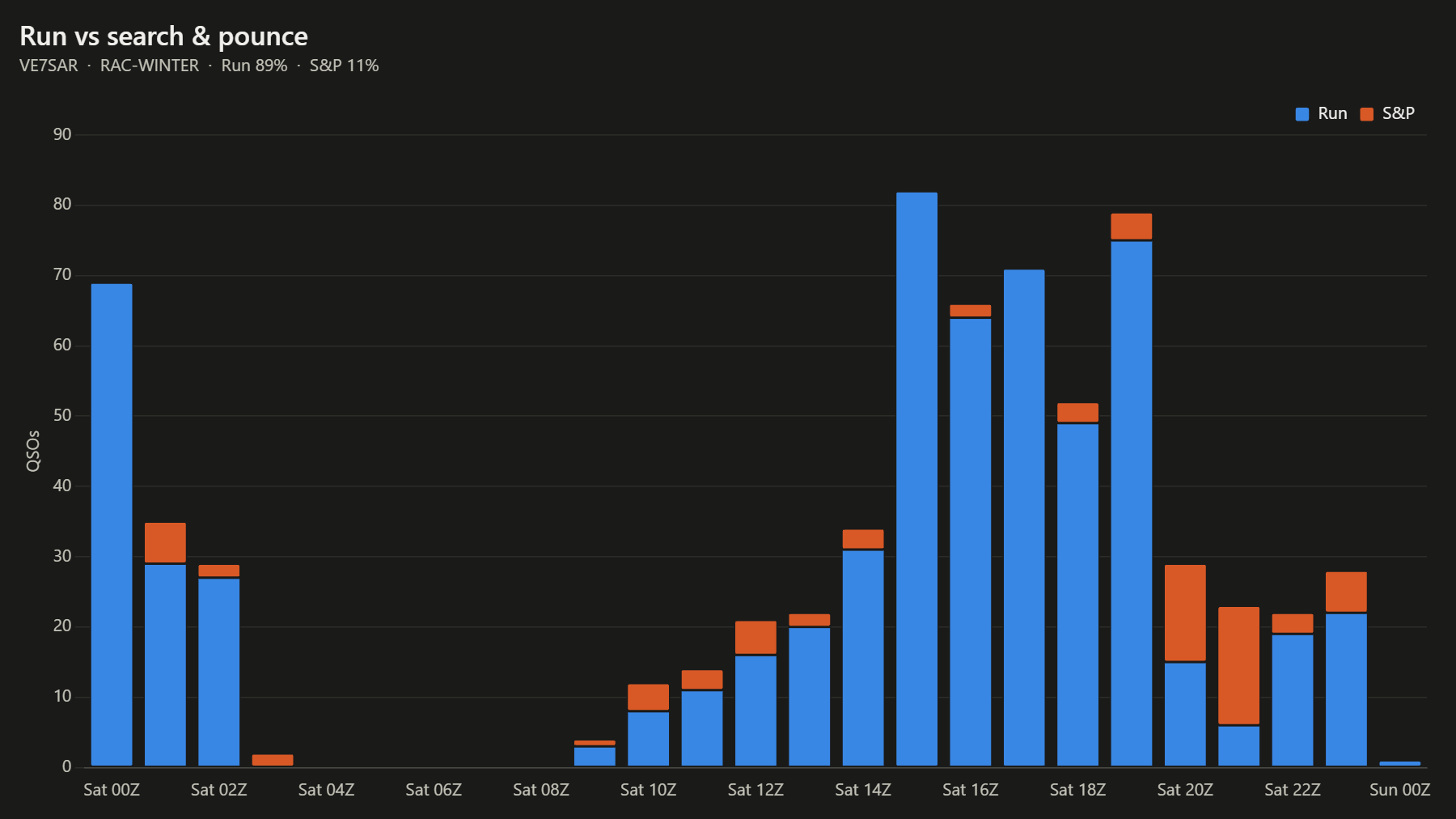Click the 'Sat 08Z' x-axis label

(x=541, y=790)
